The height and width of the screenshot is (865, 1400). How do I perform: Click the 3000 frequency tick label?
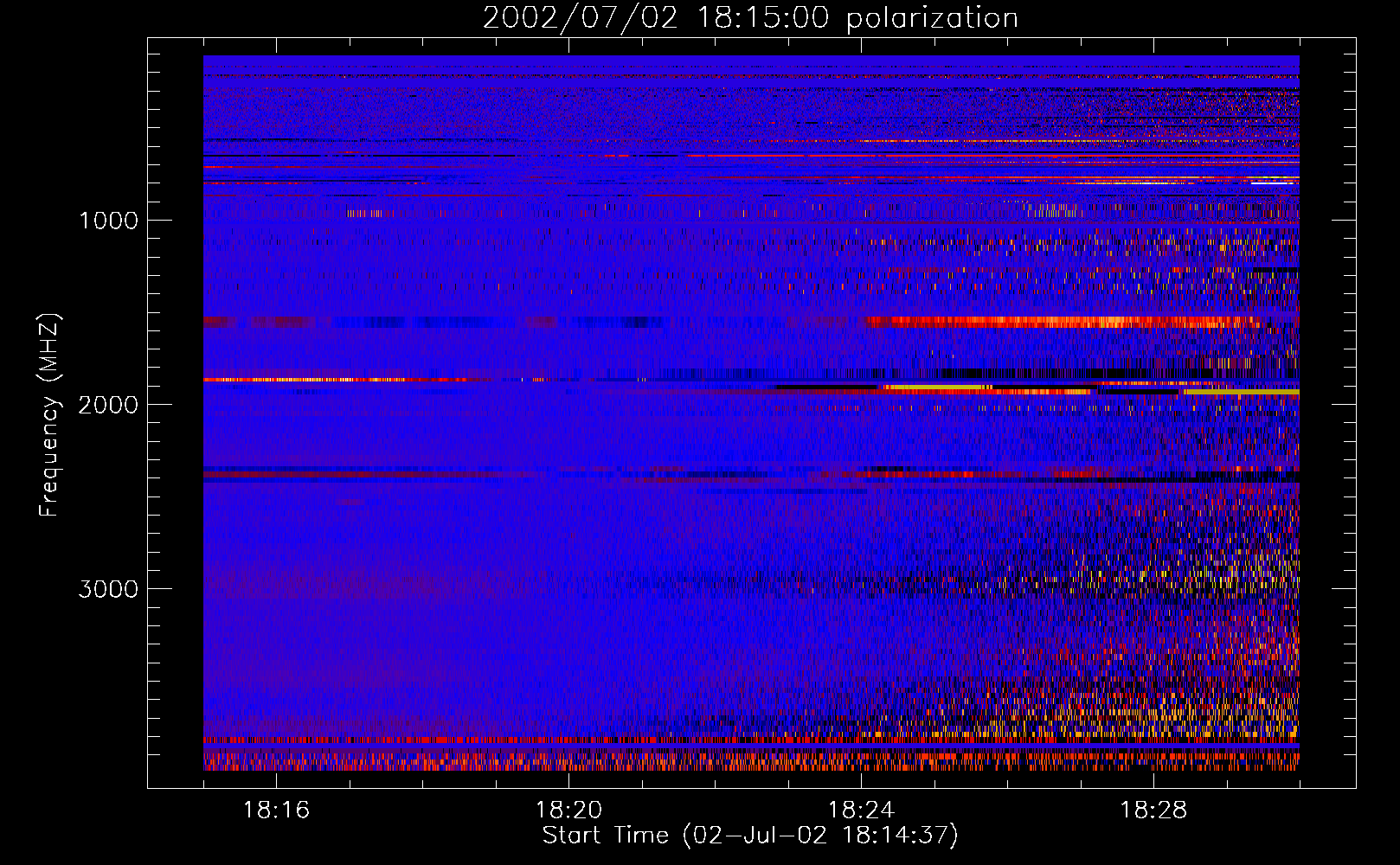pyautogui.click(x=108, y=589)
